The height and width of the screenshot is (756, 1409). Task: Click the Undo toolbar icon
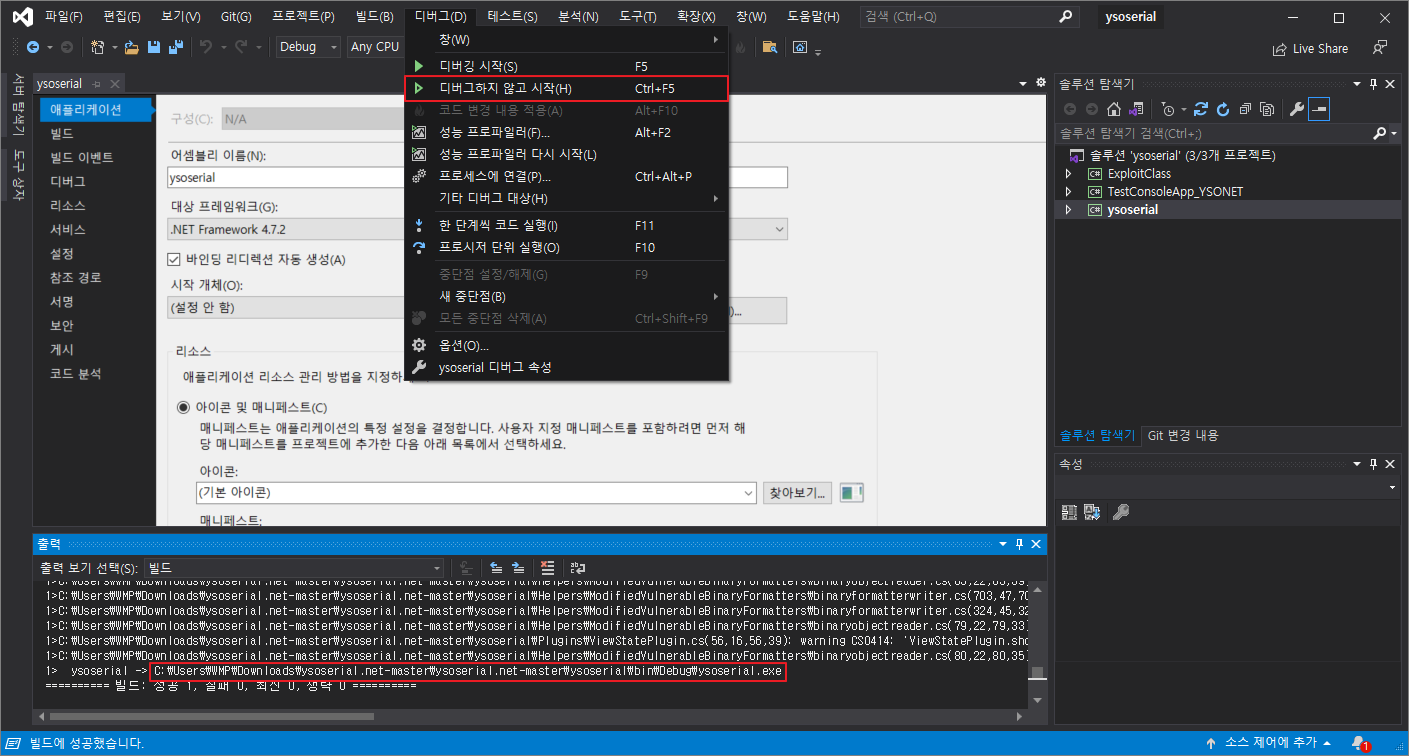[206, 47]
